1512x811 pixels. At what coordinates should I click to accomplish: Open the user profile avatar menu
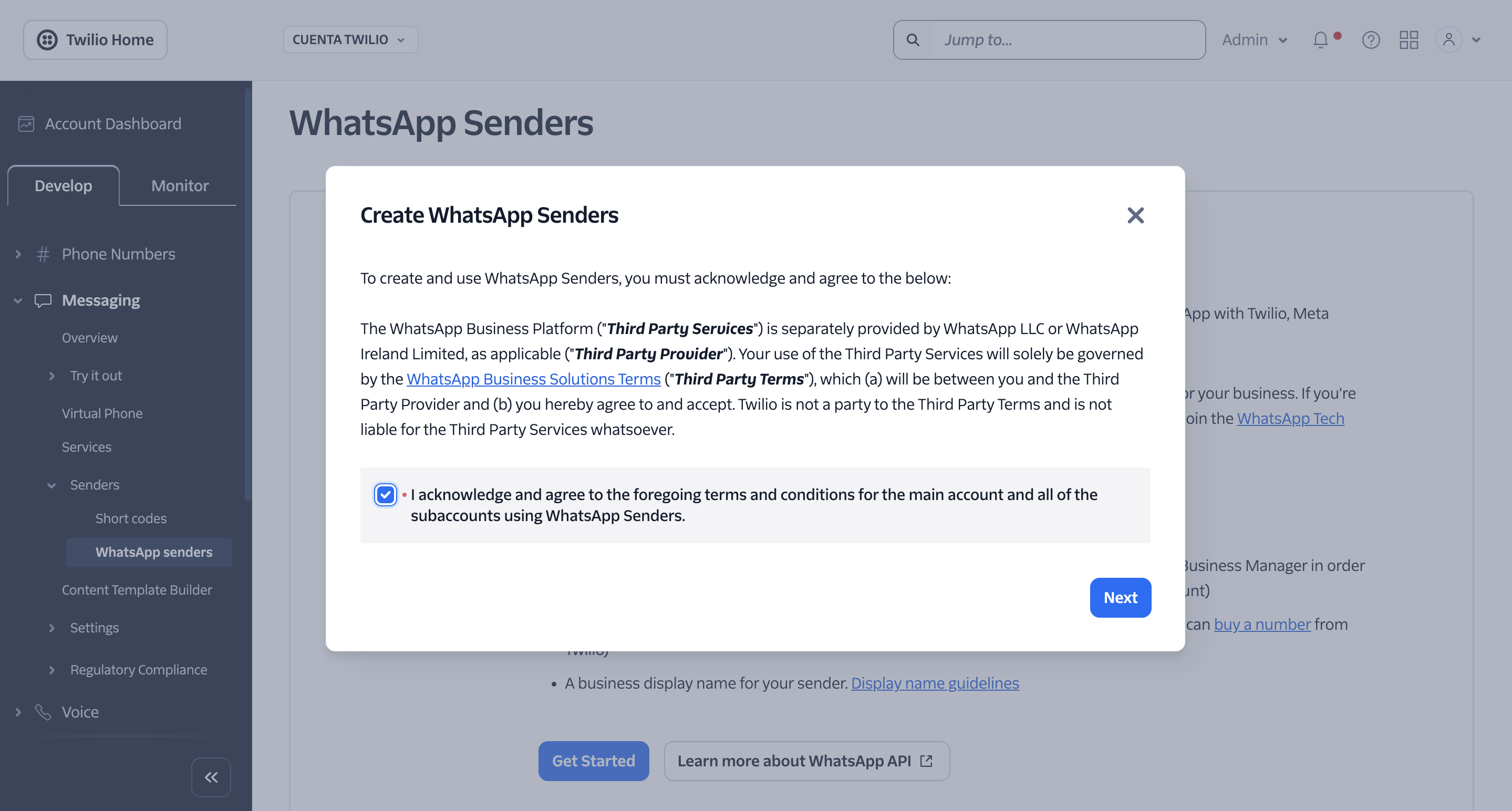(1448, 40)
